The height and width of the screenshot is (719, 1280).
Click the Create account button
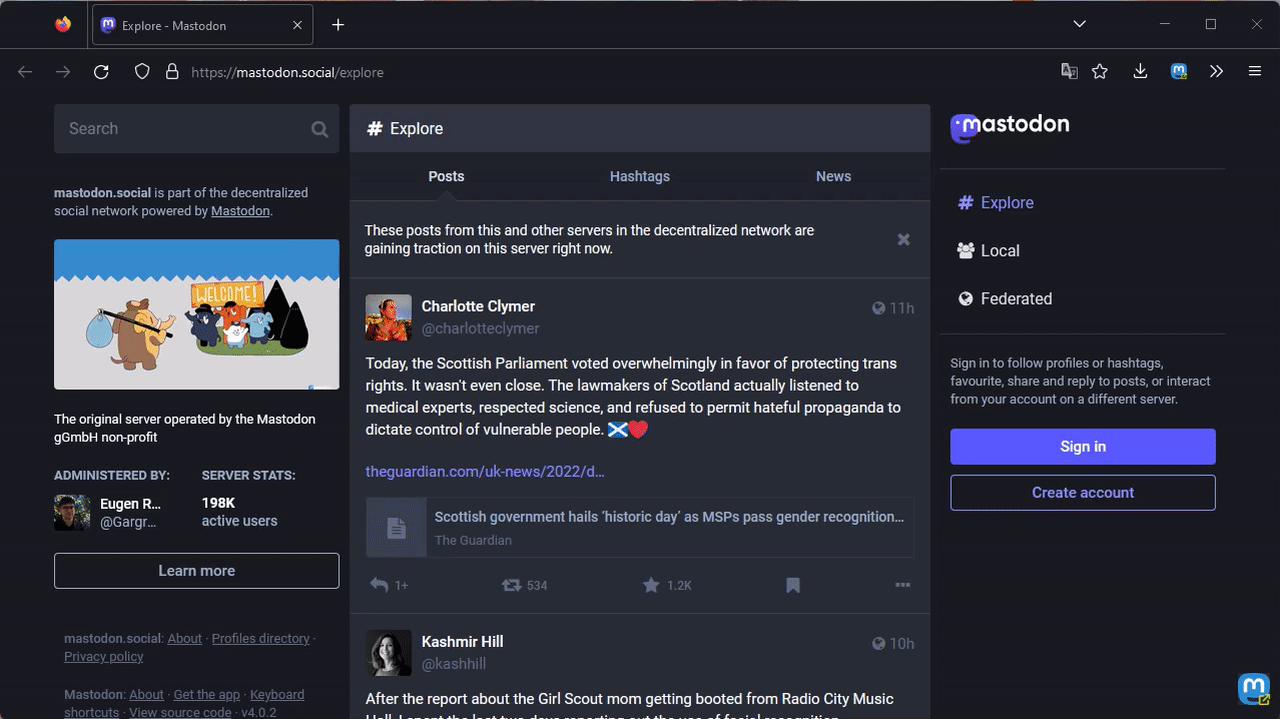tap(1083, 493)
